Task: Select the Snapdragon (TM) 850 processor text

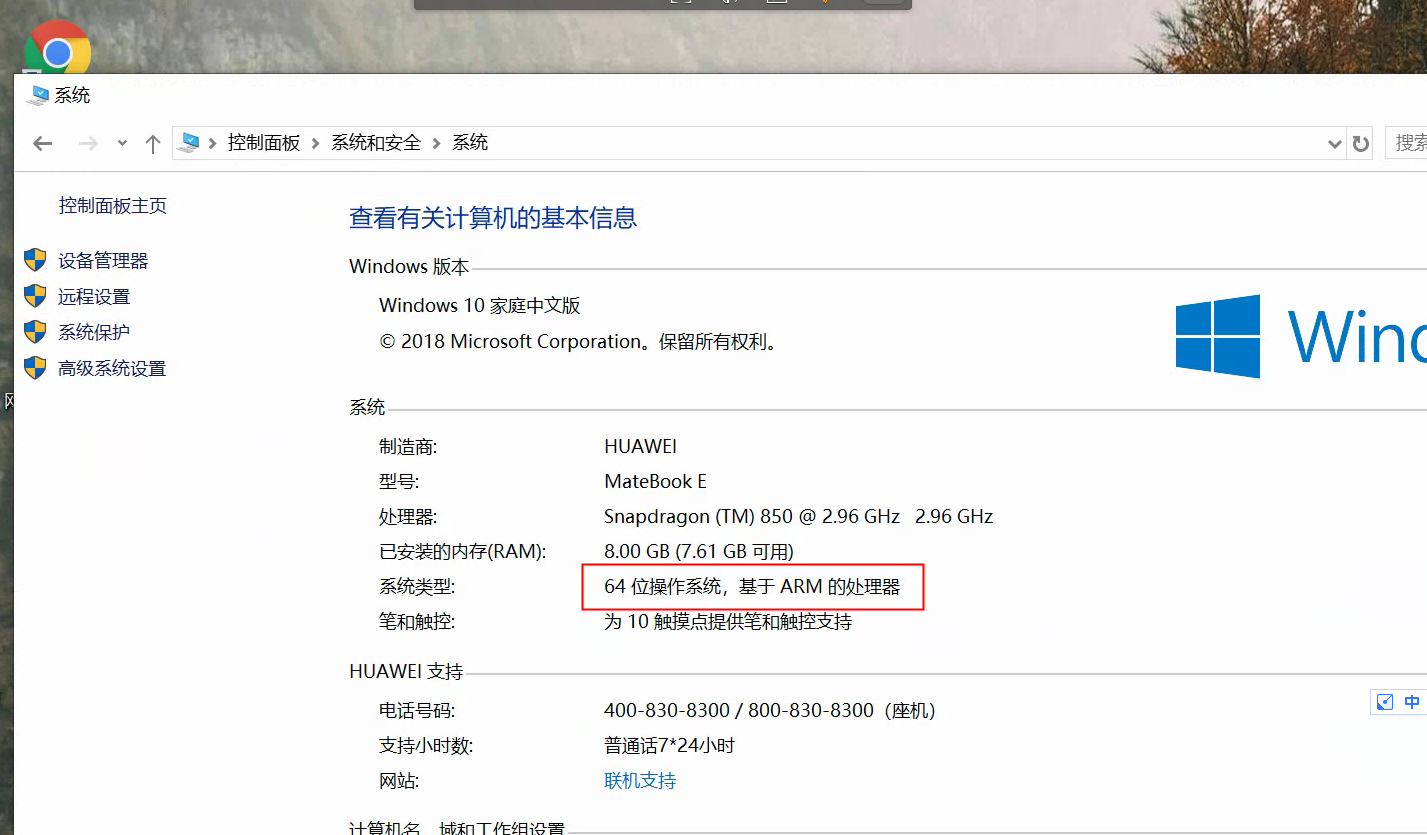Action: tap(798, 517)
